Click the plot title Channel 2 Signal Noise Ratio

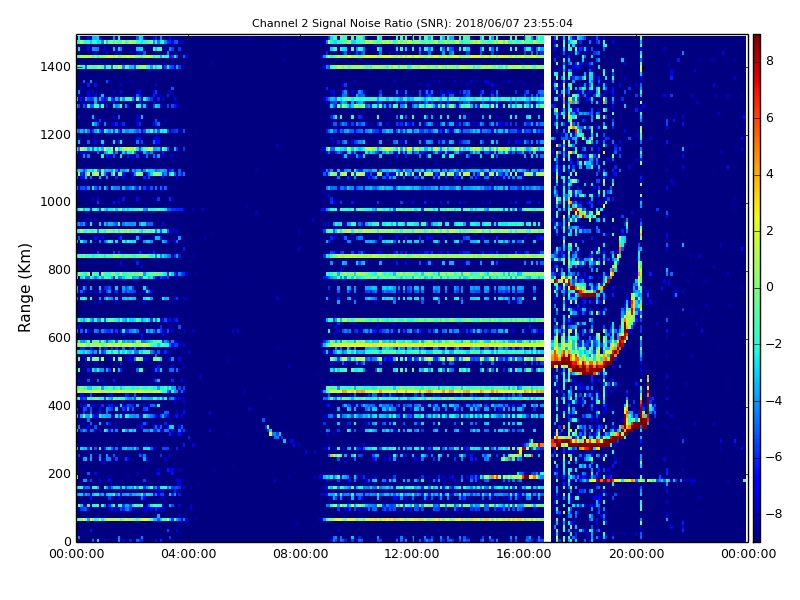[412, 23]
